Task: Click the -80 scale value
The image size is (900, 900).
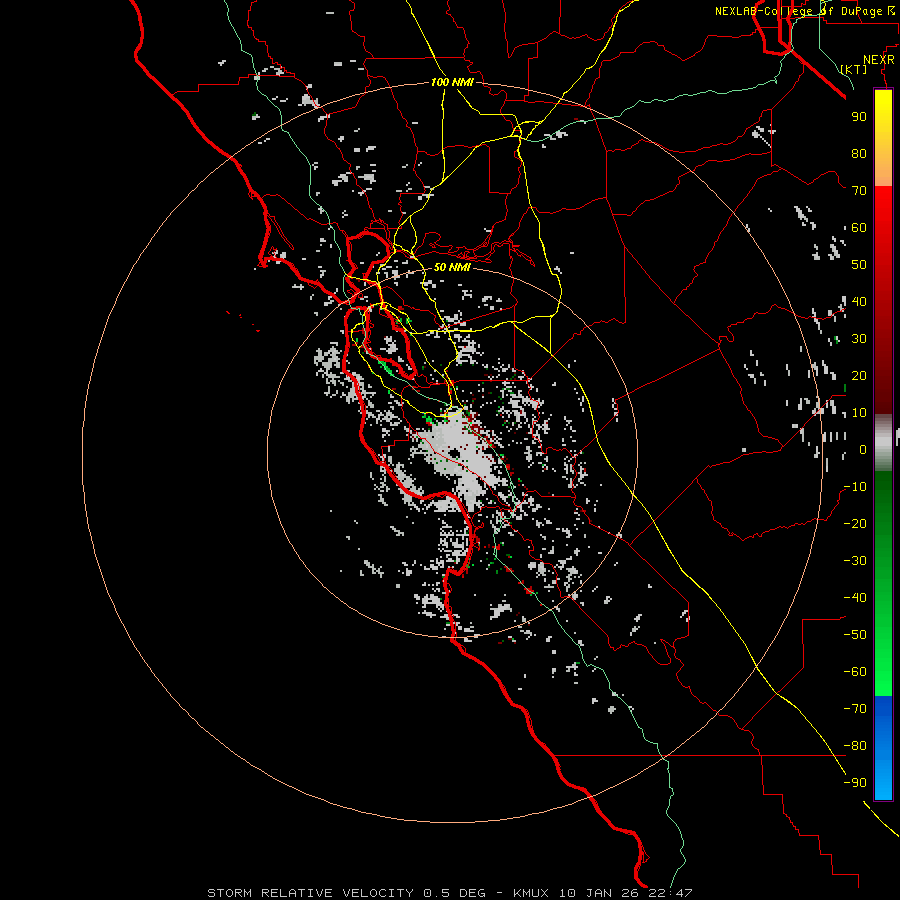Action: (855, 746)
